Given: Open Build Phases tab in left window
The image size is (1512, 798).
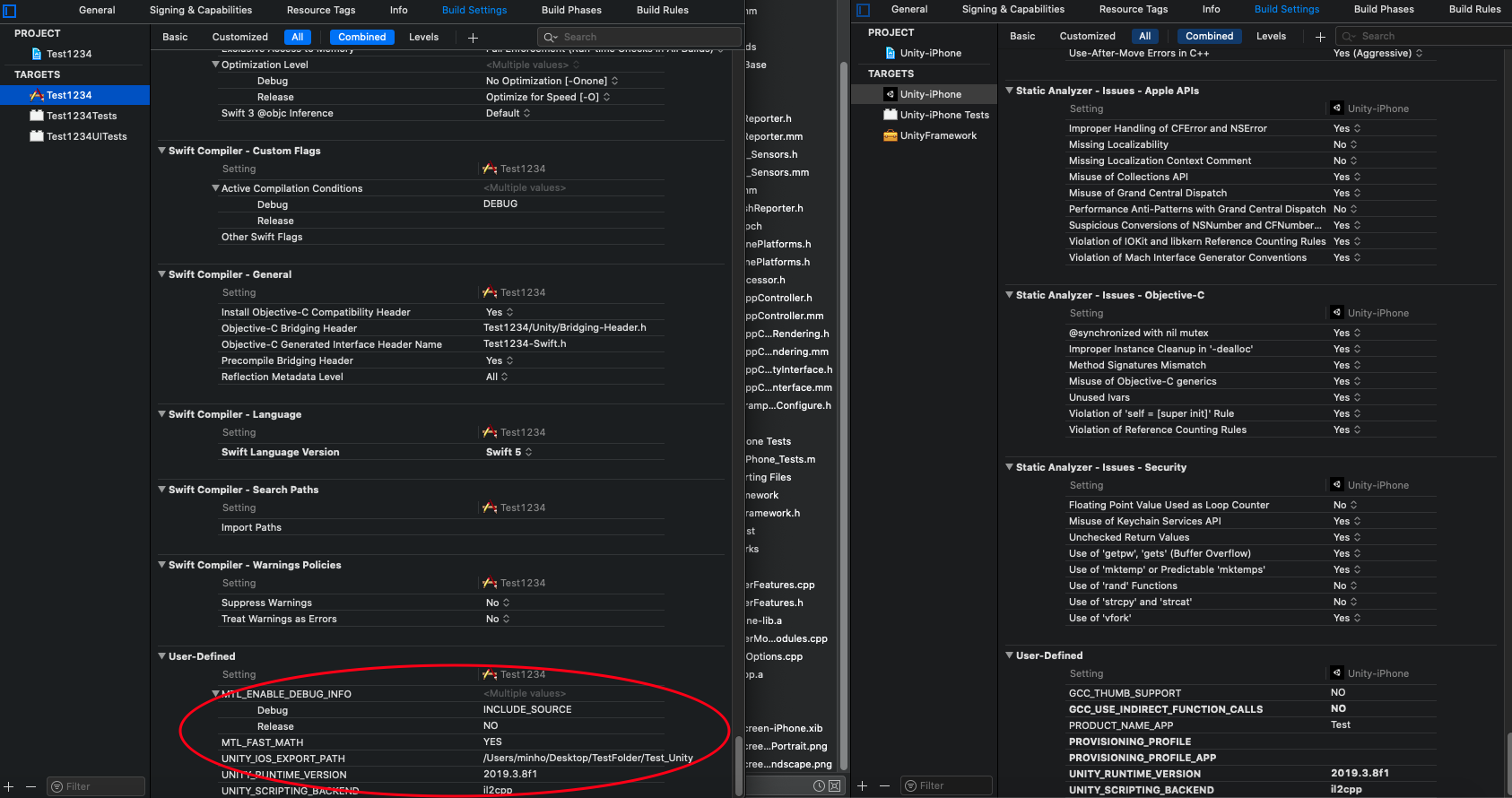Looking at the screenshot, I should pyautogui.click(x=571, y=10).
